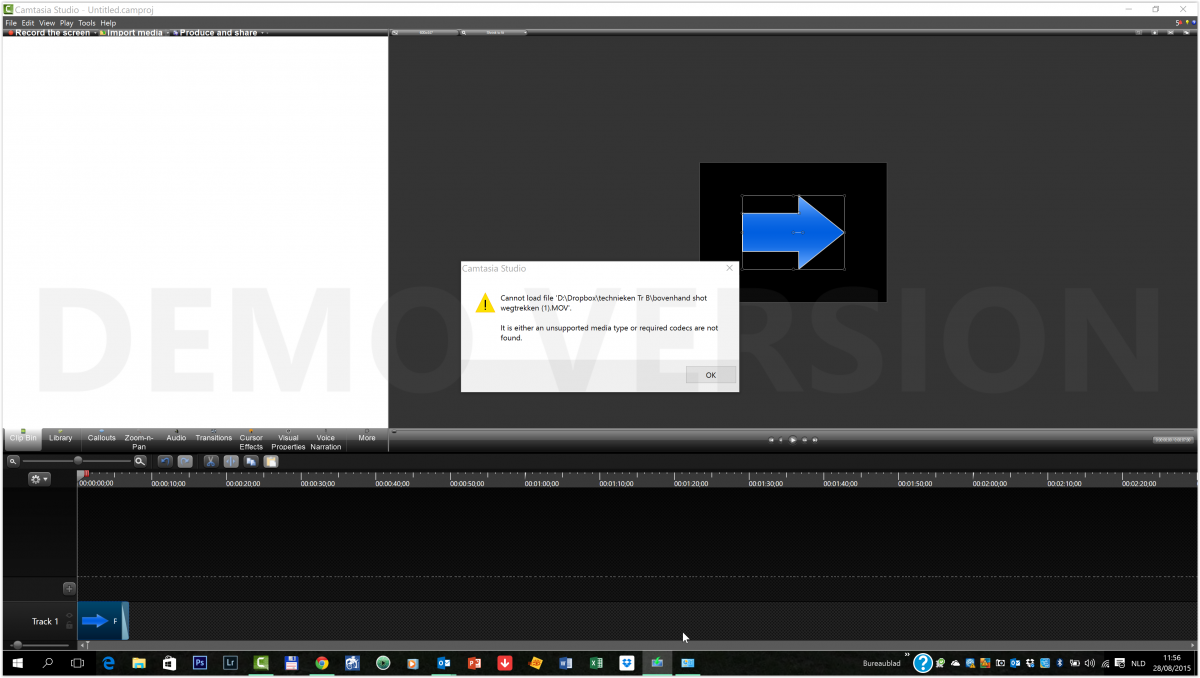Select the arrow clip on Track 1
Viewport: 1200px width, 678px height.
pos(98,621)
